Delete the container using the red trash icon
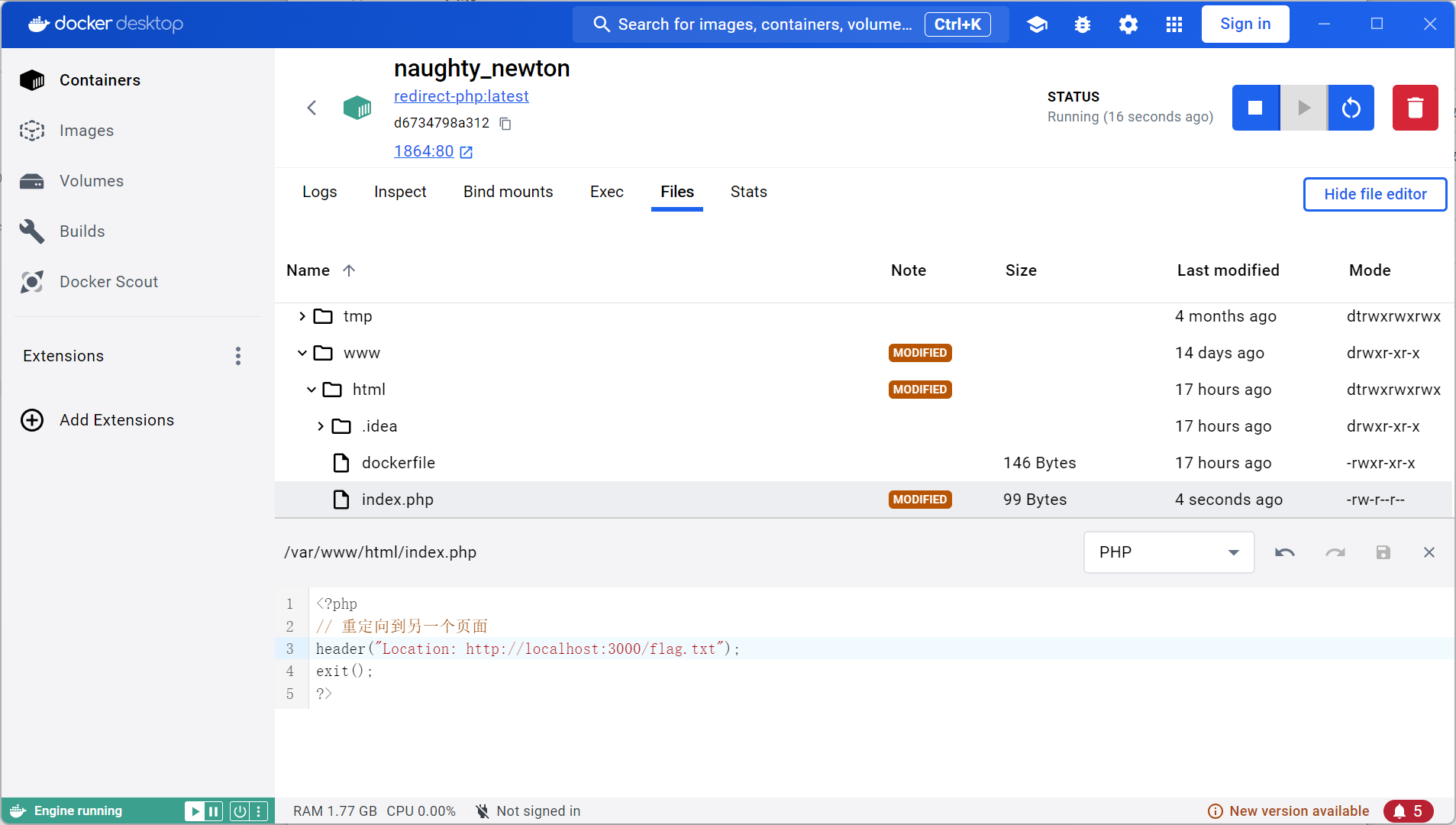The height and width of the screenshot is (825, 1456). [x=1415, y=108]
